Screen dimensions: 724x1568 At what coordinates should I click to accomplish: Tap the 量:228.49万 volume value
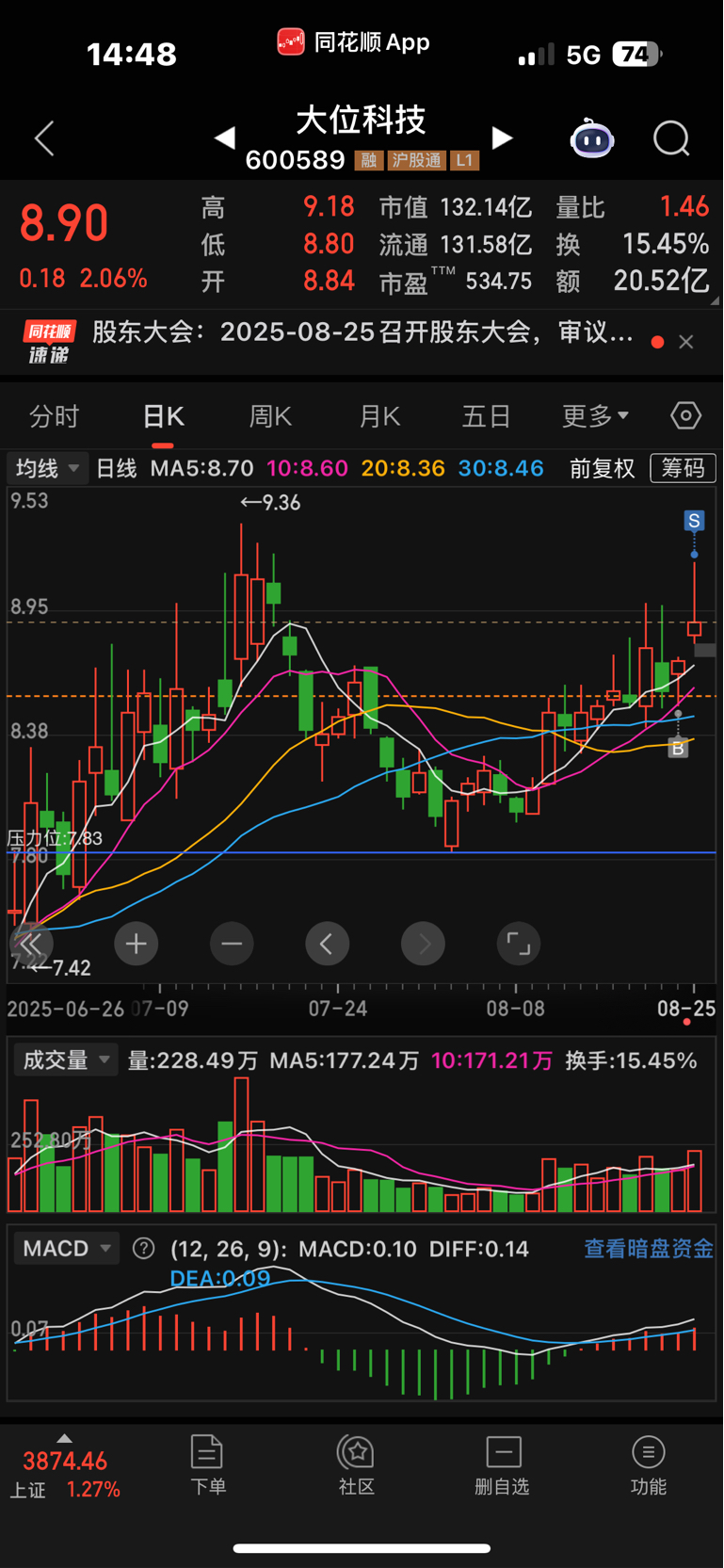[x=193, y=1060]
